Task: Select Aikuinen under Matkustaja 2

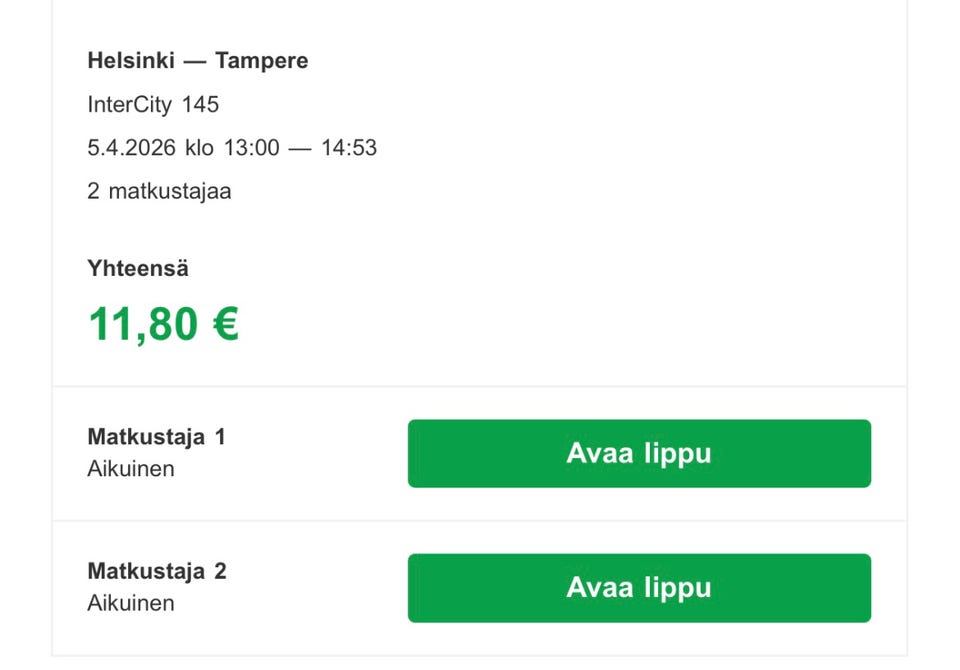Action: tap(131, 603)
